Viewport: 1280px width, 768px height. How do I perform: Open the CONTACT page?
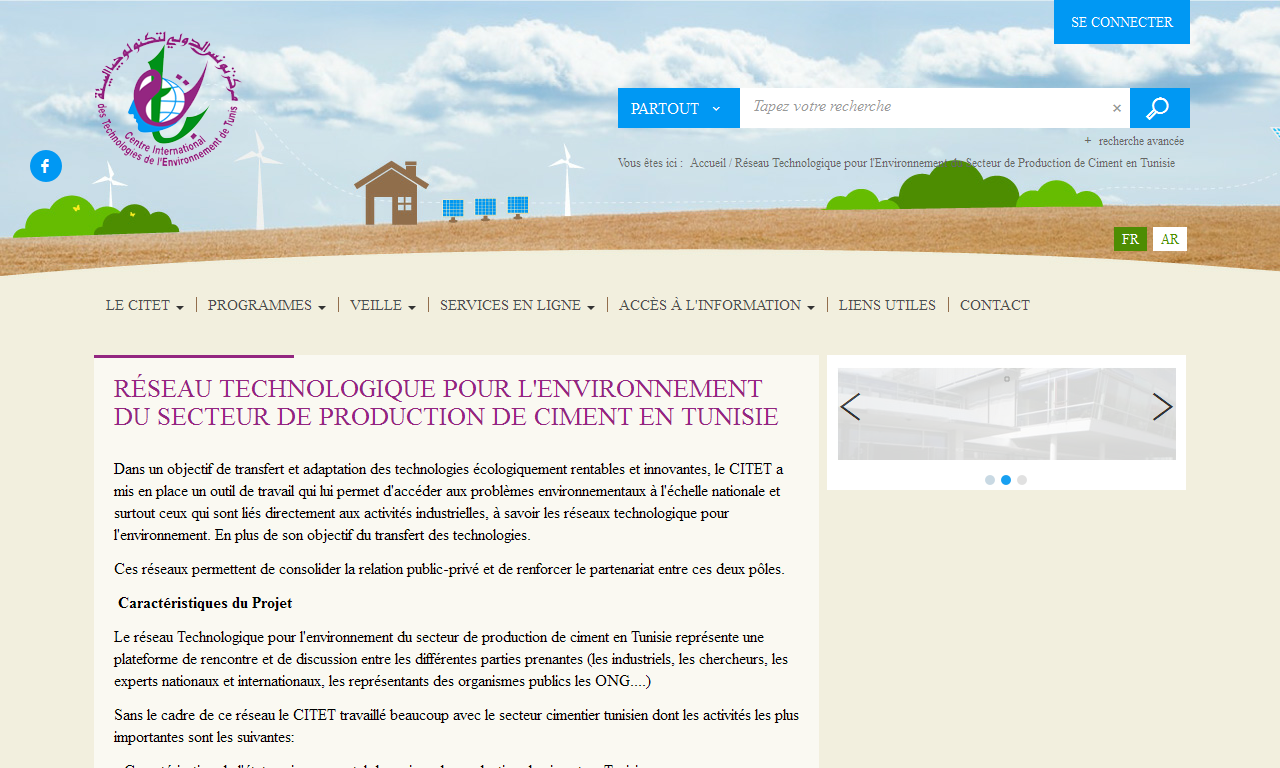coord(995,305)
